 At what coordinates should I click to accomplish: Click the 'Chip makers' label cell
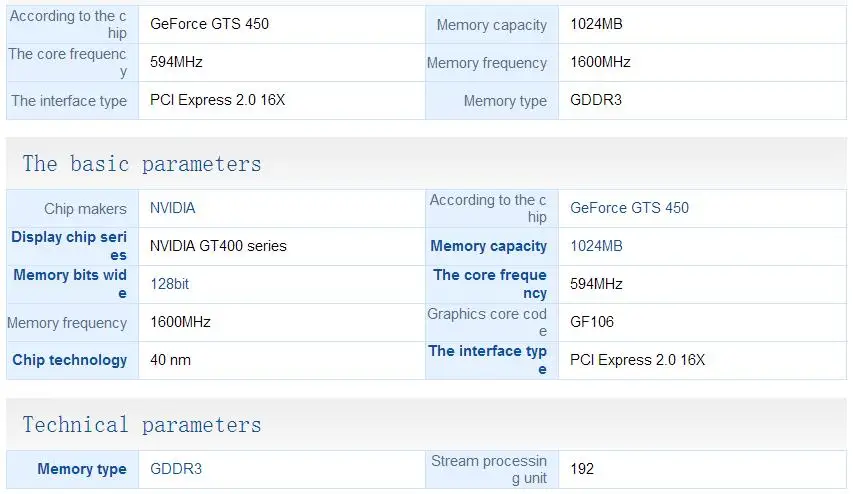[x=72, y=208]
